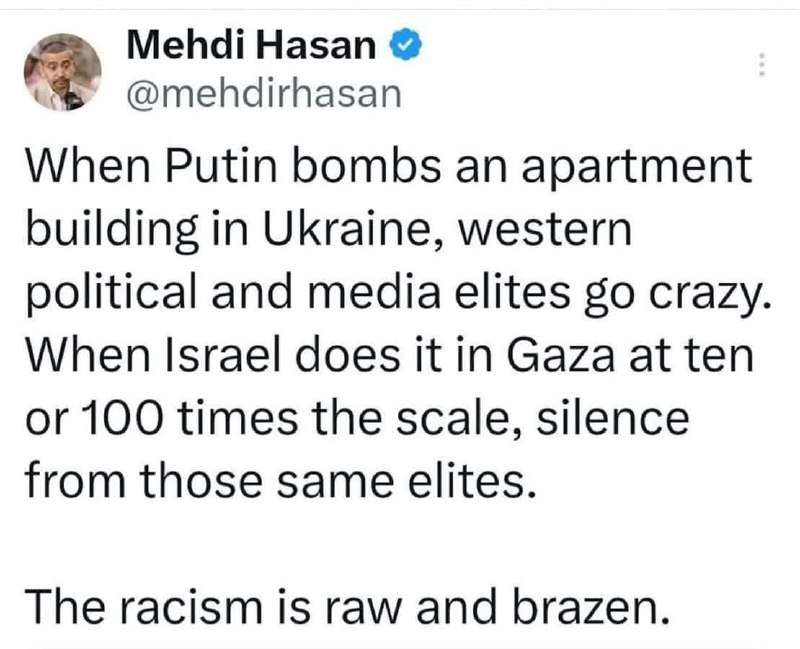
Task: Click the blue verified checkmark badge
Action: [406, 45]
